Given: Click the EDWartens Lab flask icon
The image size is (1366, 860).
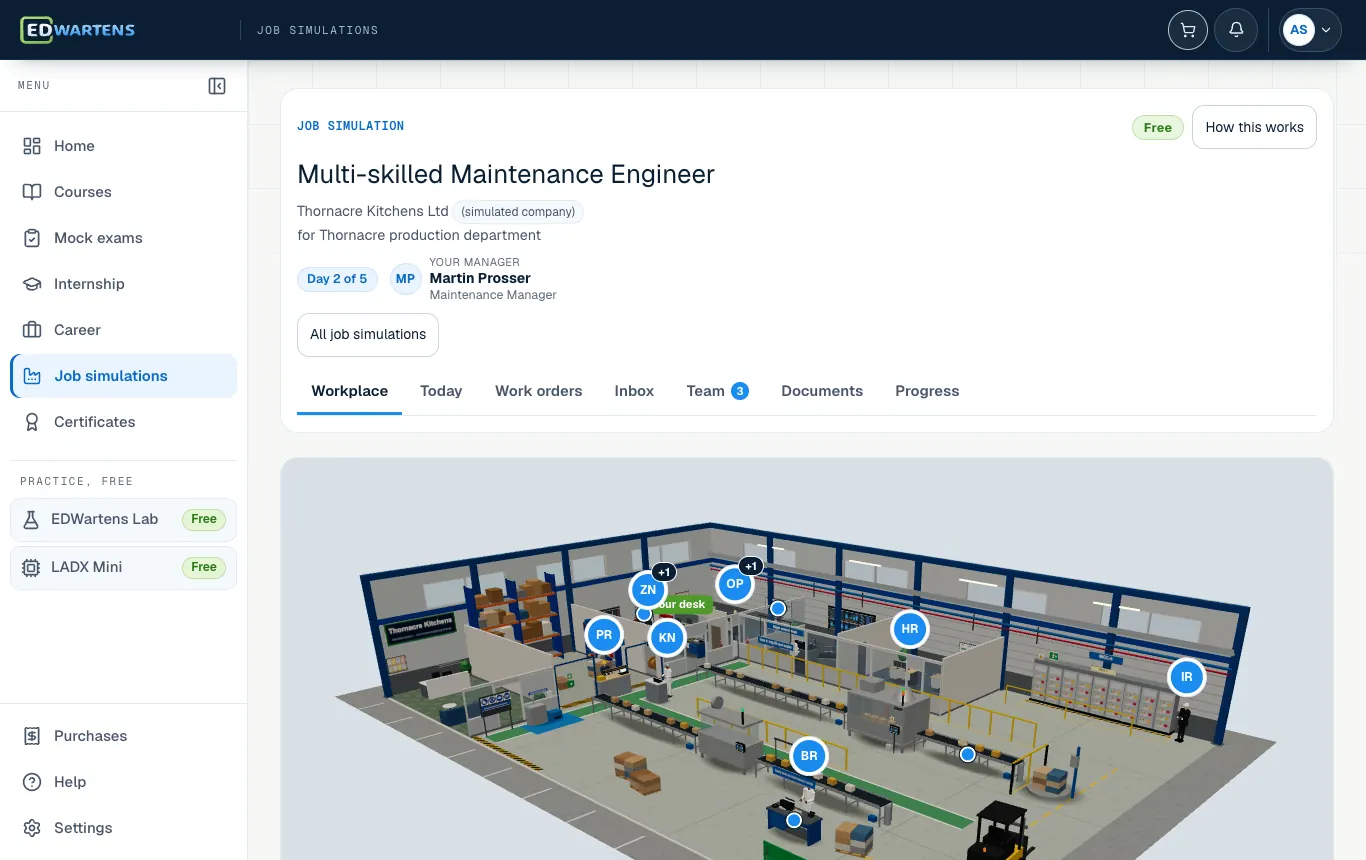Looking at the screenshot, I should point(31,519).
